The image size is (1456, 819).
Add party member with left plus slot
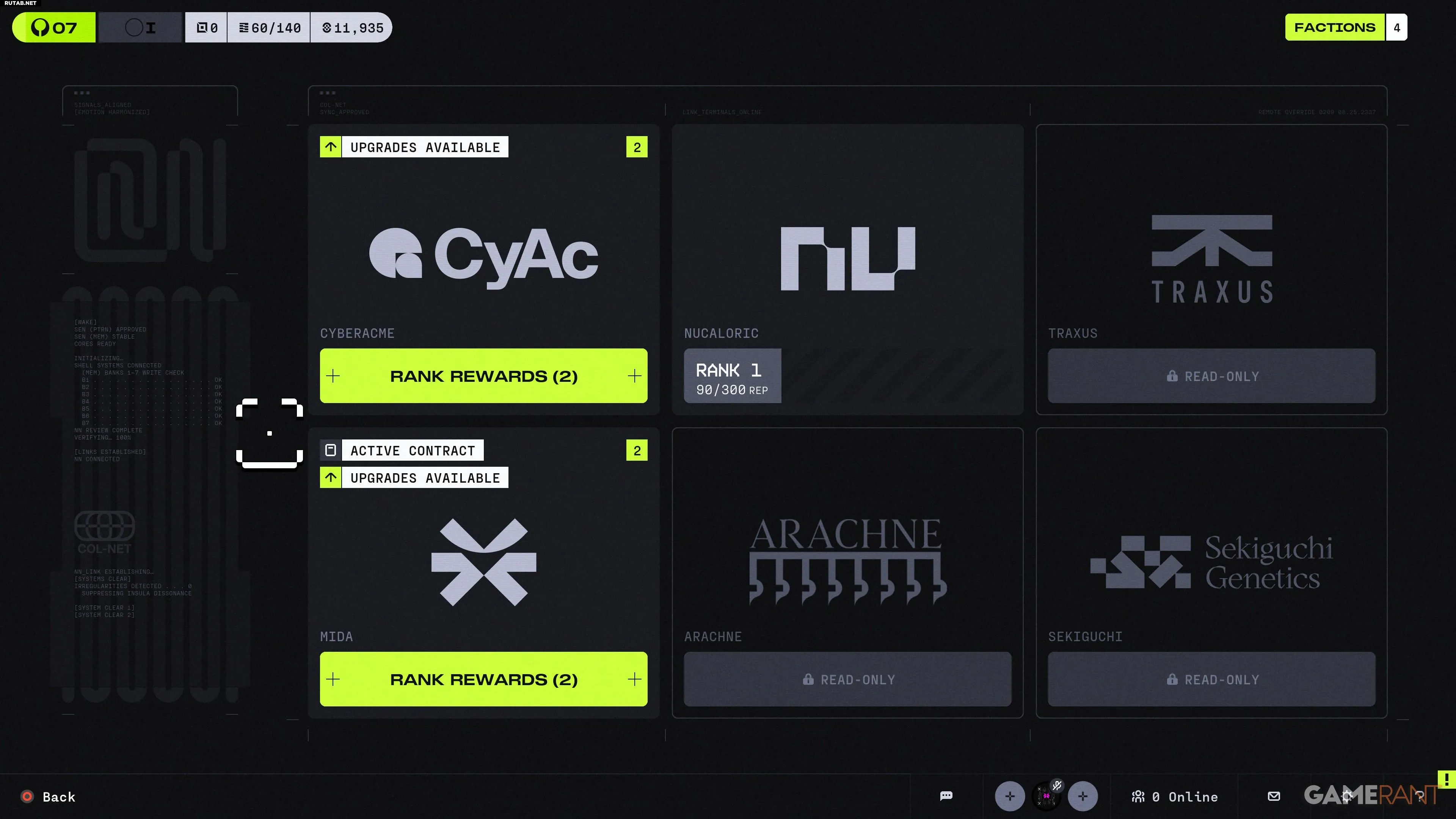[x=1009, y=796]
